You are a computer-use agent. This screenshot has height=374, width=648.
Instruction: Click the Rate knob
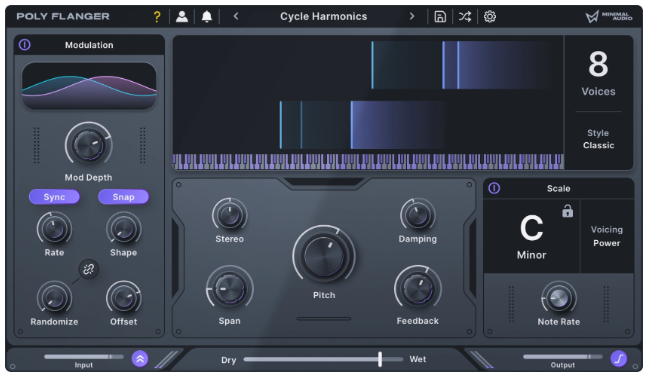click(x=54, y=229)
